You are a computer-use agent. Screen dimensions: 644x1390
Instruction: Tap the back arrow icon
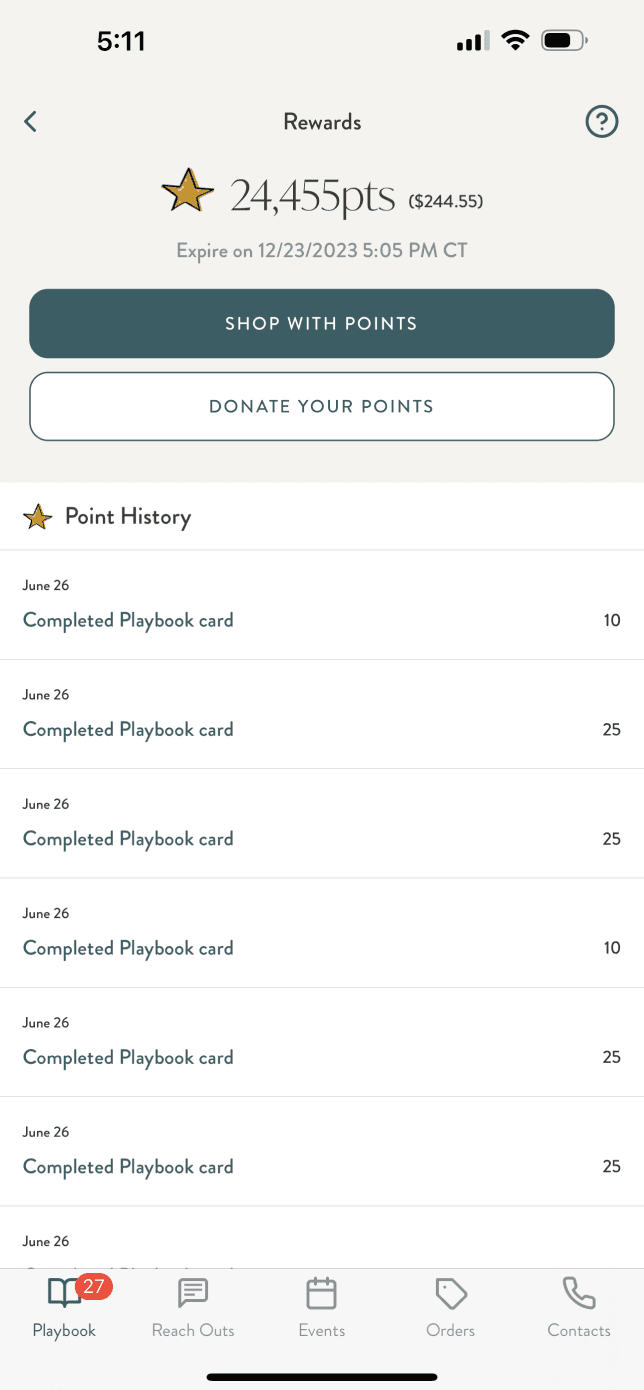pos(31,122)
